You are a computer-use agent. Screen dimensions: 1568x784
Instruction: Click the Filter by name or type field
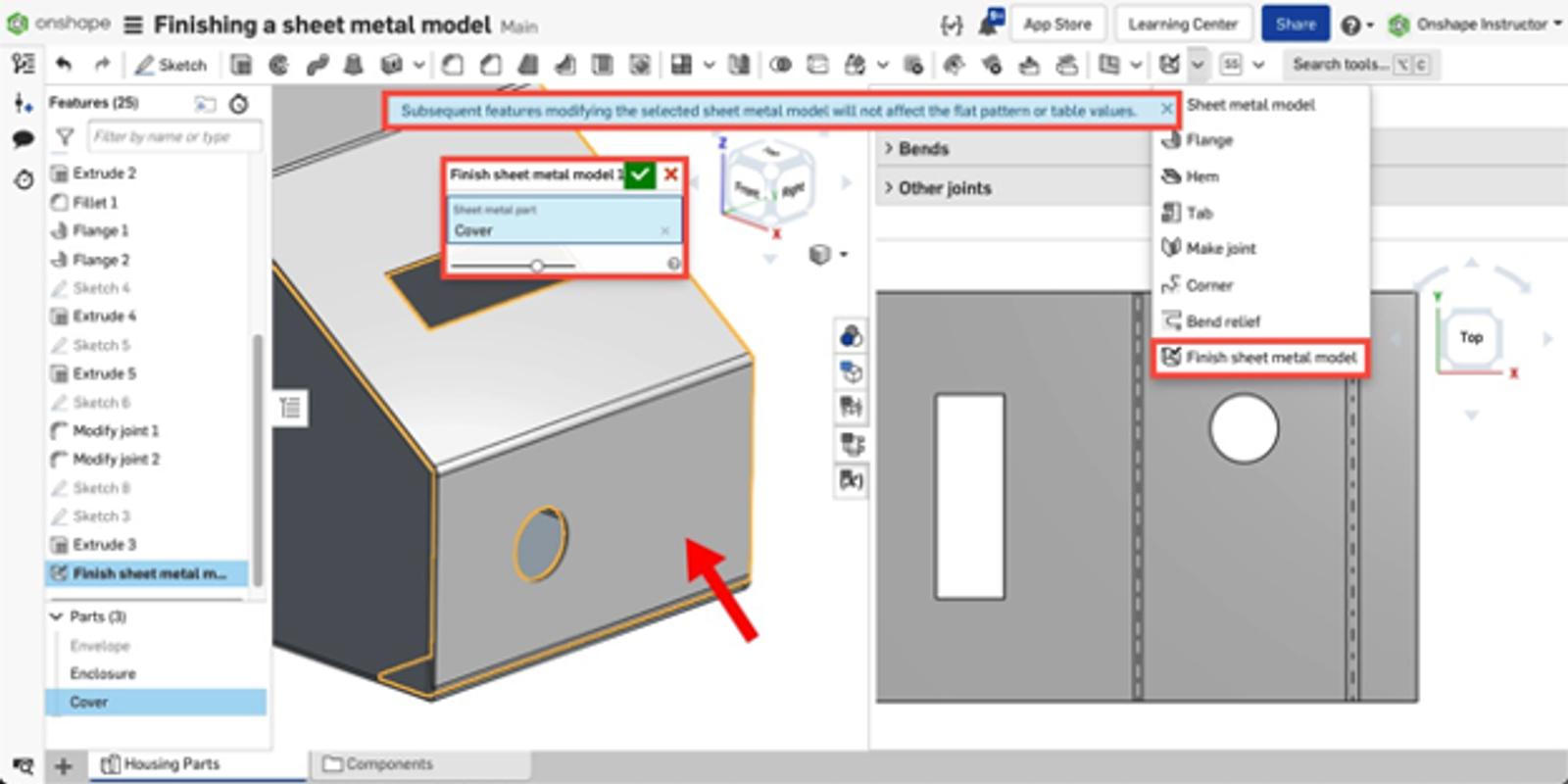coord(174,137)
